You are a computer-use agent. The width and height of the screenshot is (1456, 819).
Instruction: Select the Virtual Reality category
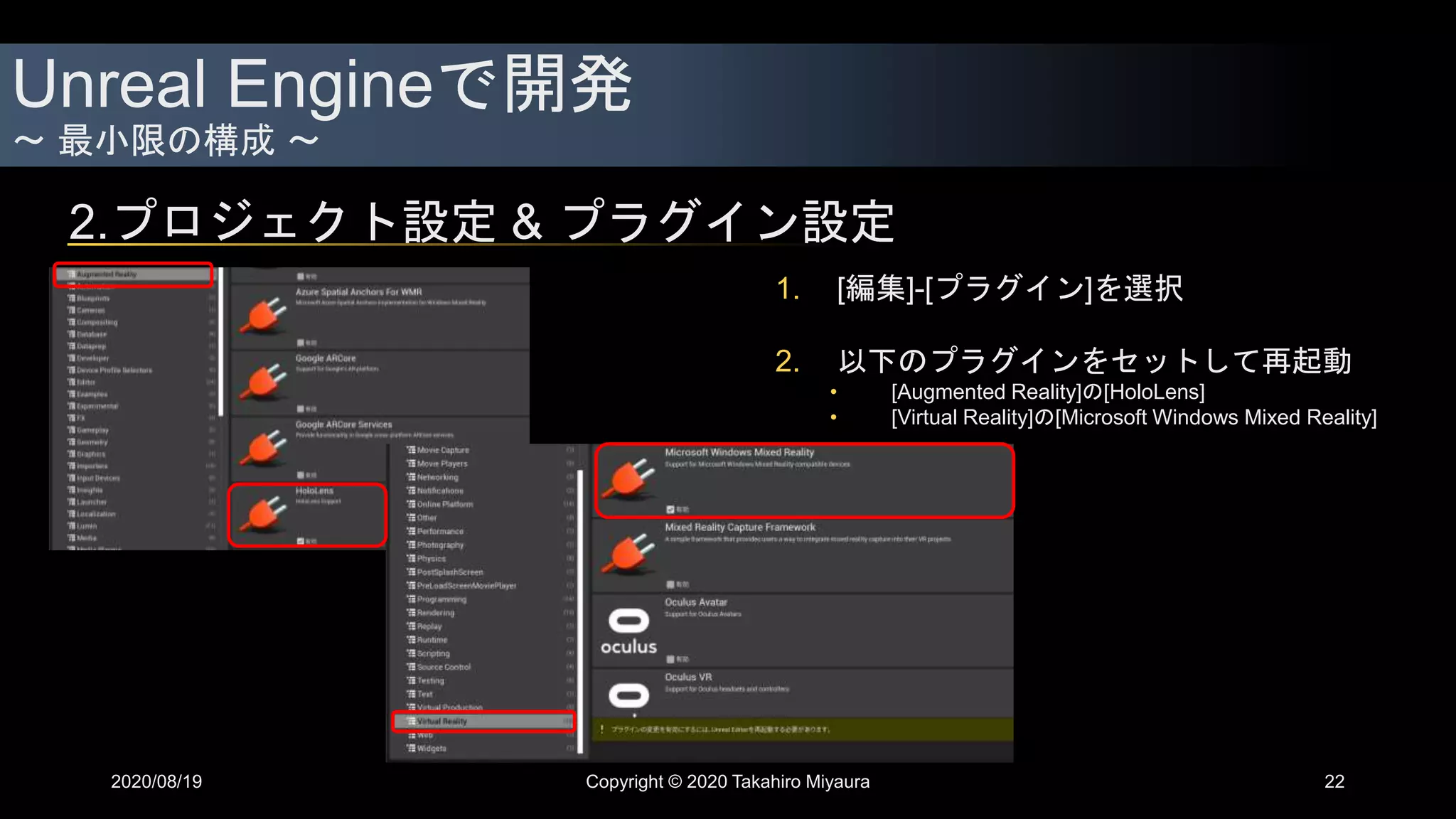484,721
